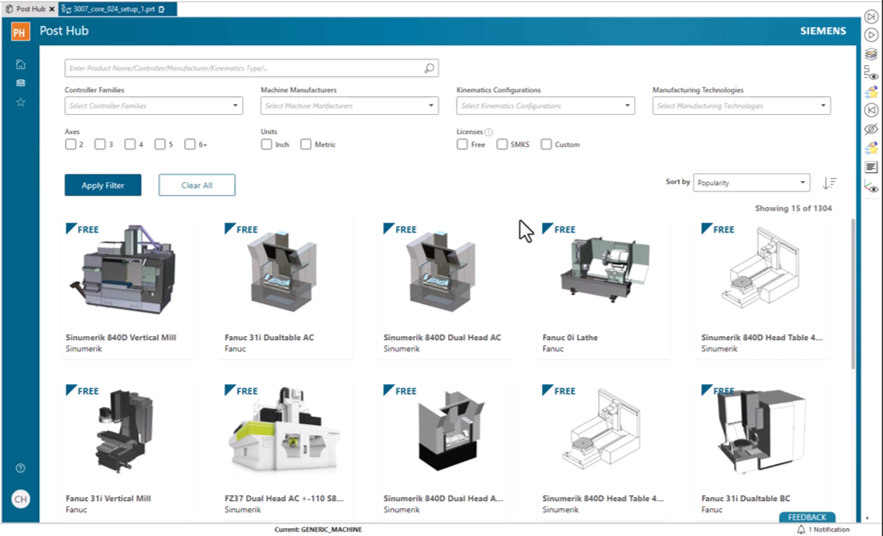Open the CH user avatar
The image size is (883, 536).
21,499
